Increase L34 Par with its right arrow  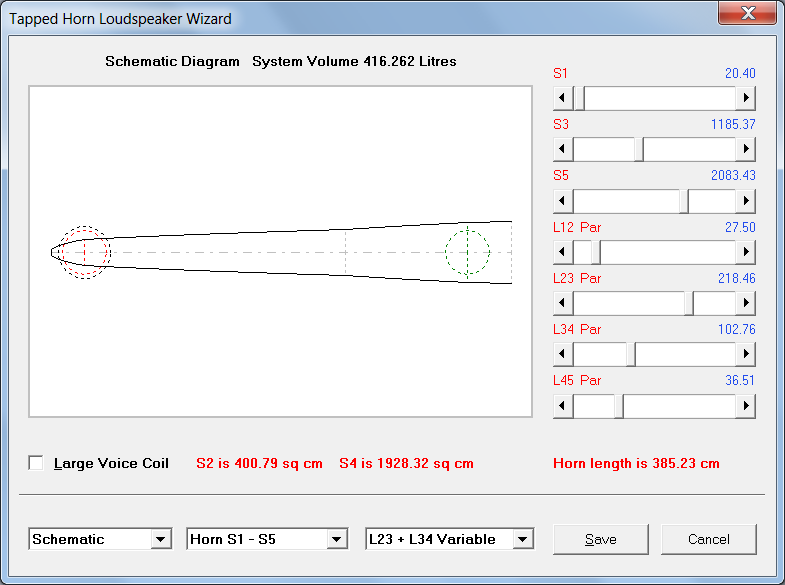(x=745, y=354)
